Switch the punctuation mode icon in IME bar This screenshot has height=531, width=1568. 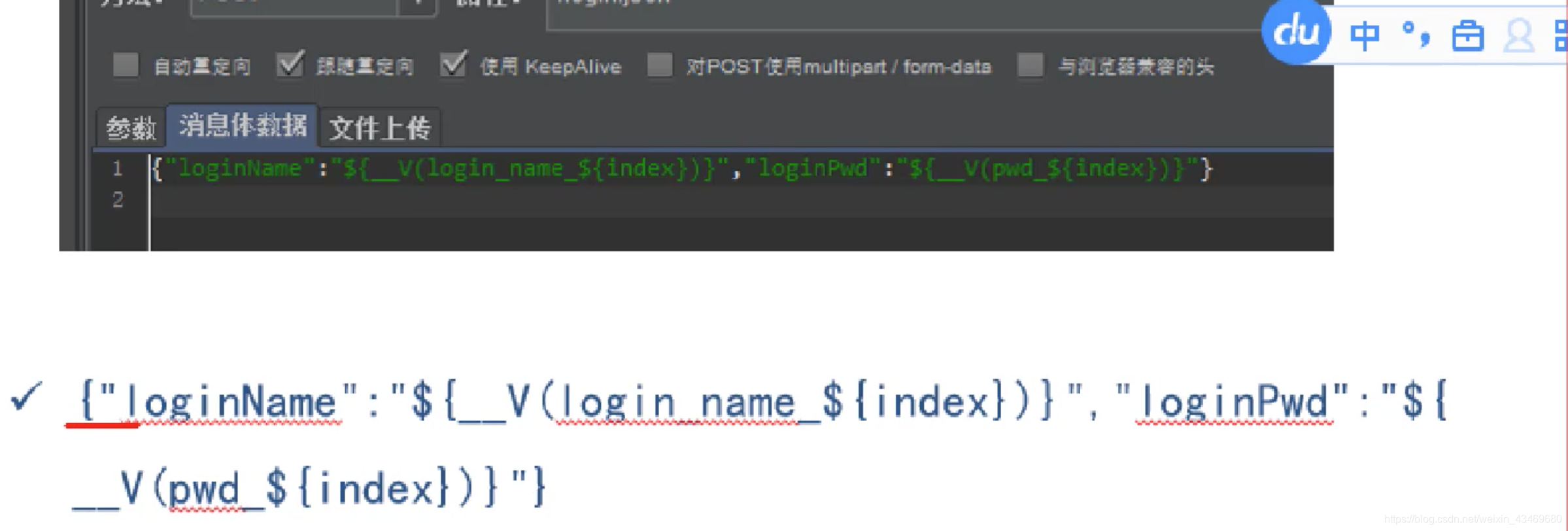(1416, 34)
